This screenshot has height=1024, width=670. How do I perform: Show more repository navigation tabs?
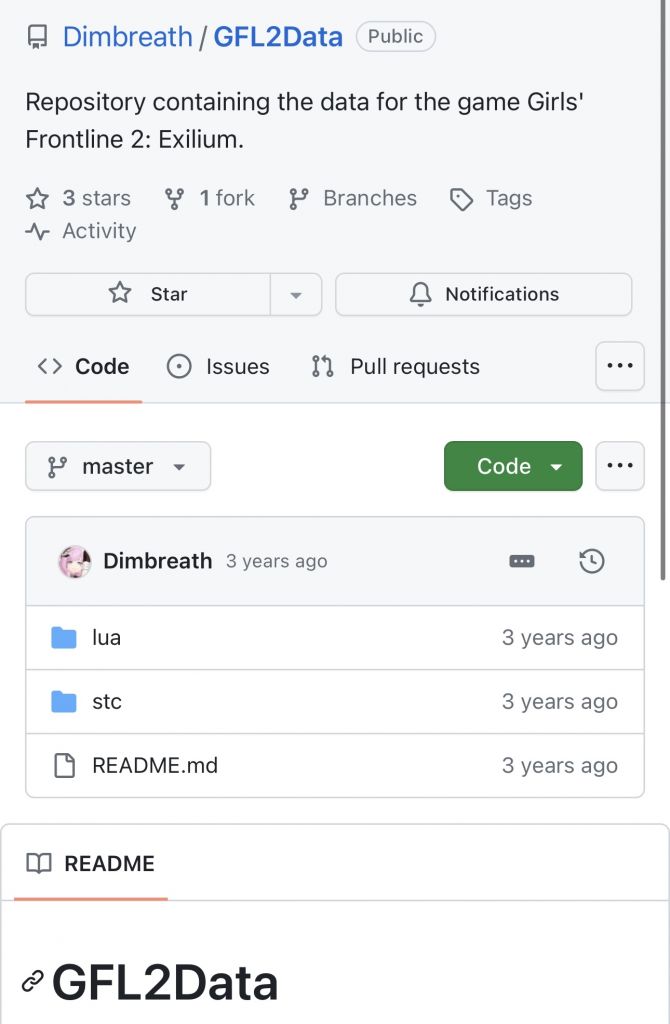[x=620, y=366]
